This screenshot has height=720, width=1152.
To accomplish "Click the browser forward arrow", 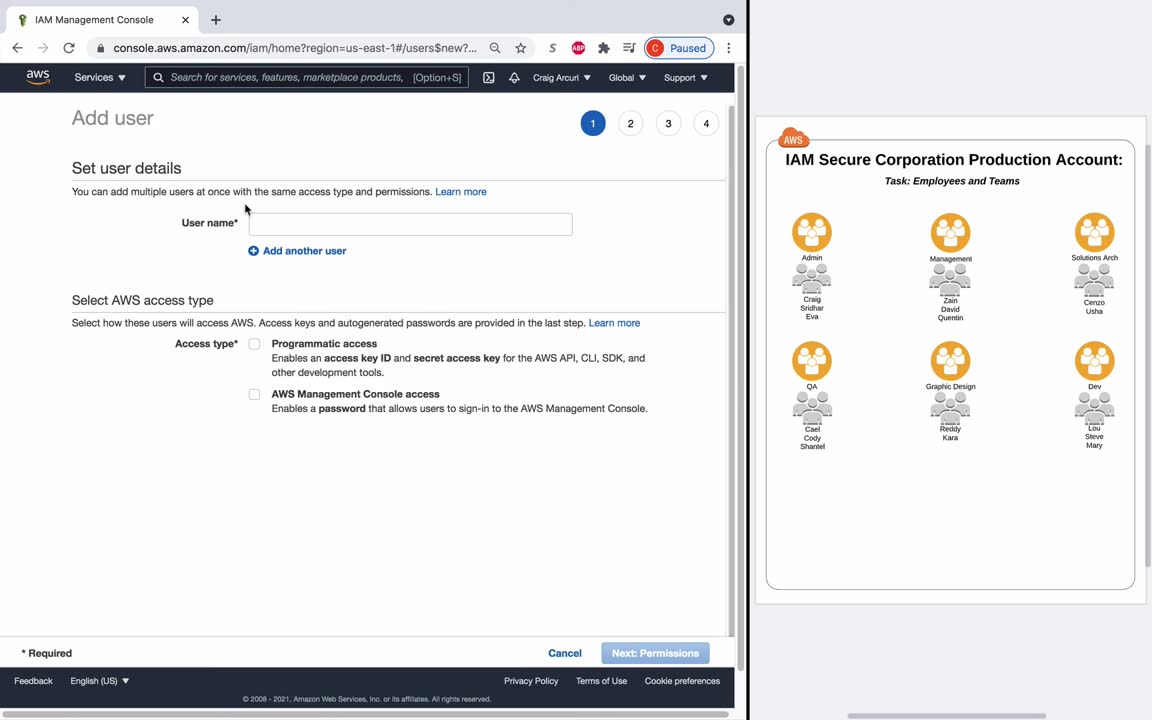I will click(x=43, y=48).
